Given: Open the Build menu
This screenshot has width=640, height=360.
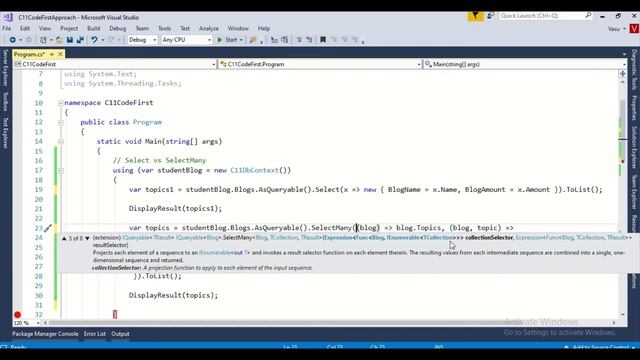Looking at the screenshot, I should tap(93, 29).
